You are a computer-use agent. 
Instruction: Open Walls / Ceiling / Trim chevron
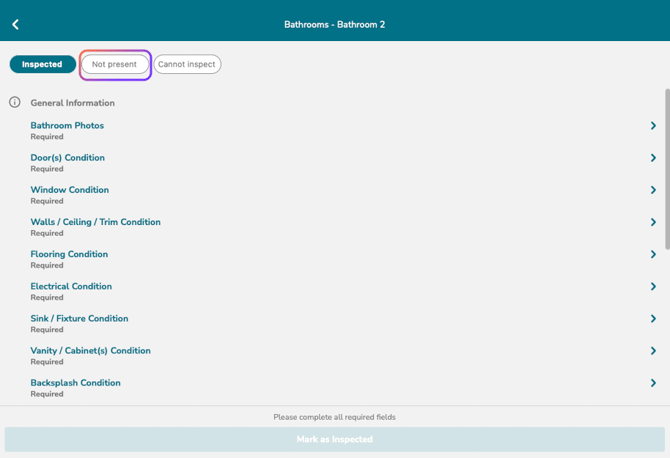coord(653,222)
